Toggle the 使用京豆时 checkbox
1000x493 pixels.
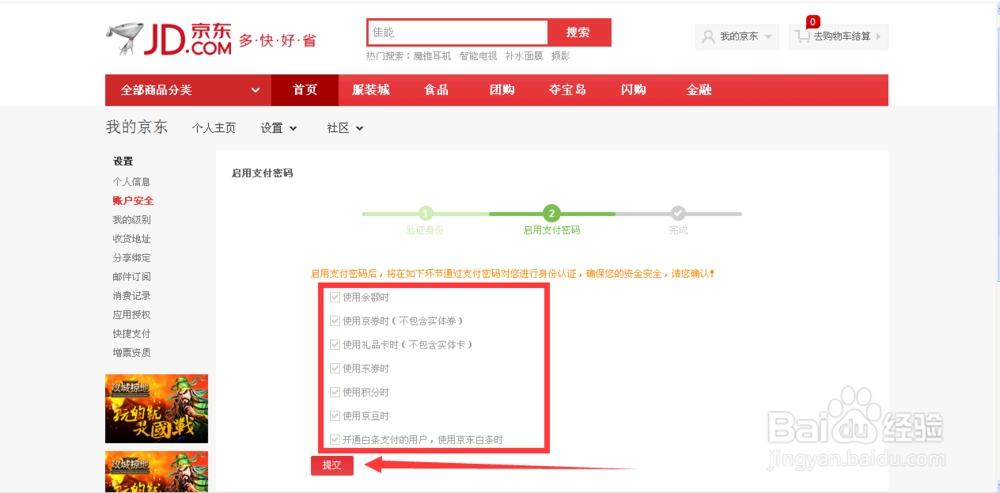point(335,416)
